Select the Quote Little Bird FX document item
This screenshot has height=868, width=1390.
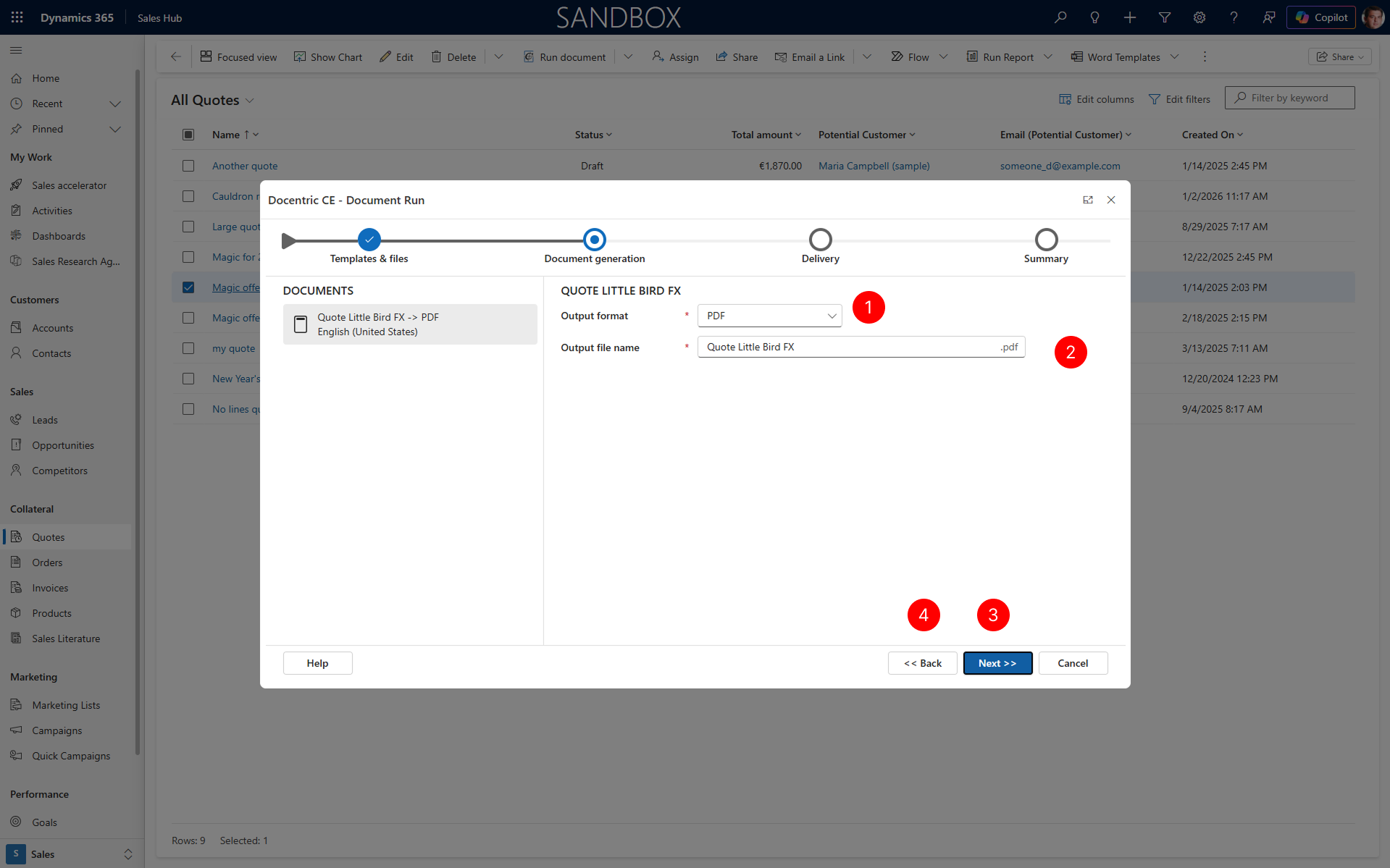pos(410,324)
